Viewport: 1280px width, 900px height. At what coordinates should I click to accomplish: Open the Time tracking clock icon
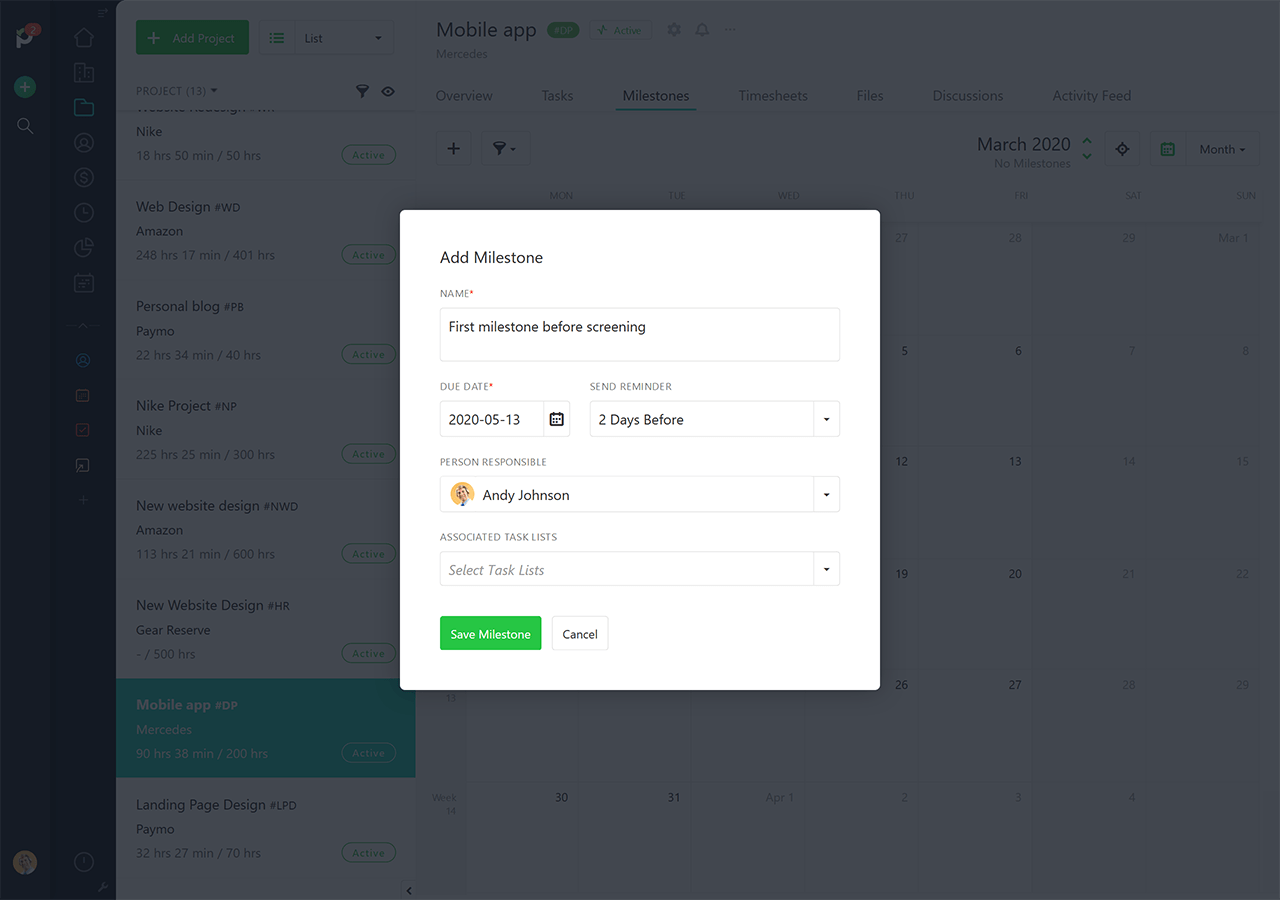pos(84,213)
